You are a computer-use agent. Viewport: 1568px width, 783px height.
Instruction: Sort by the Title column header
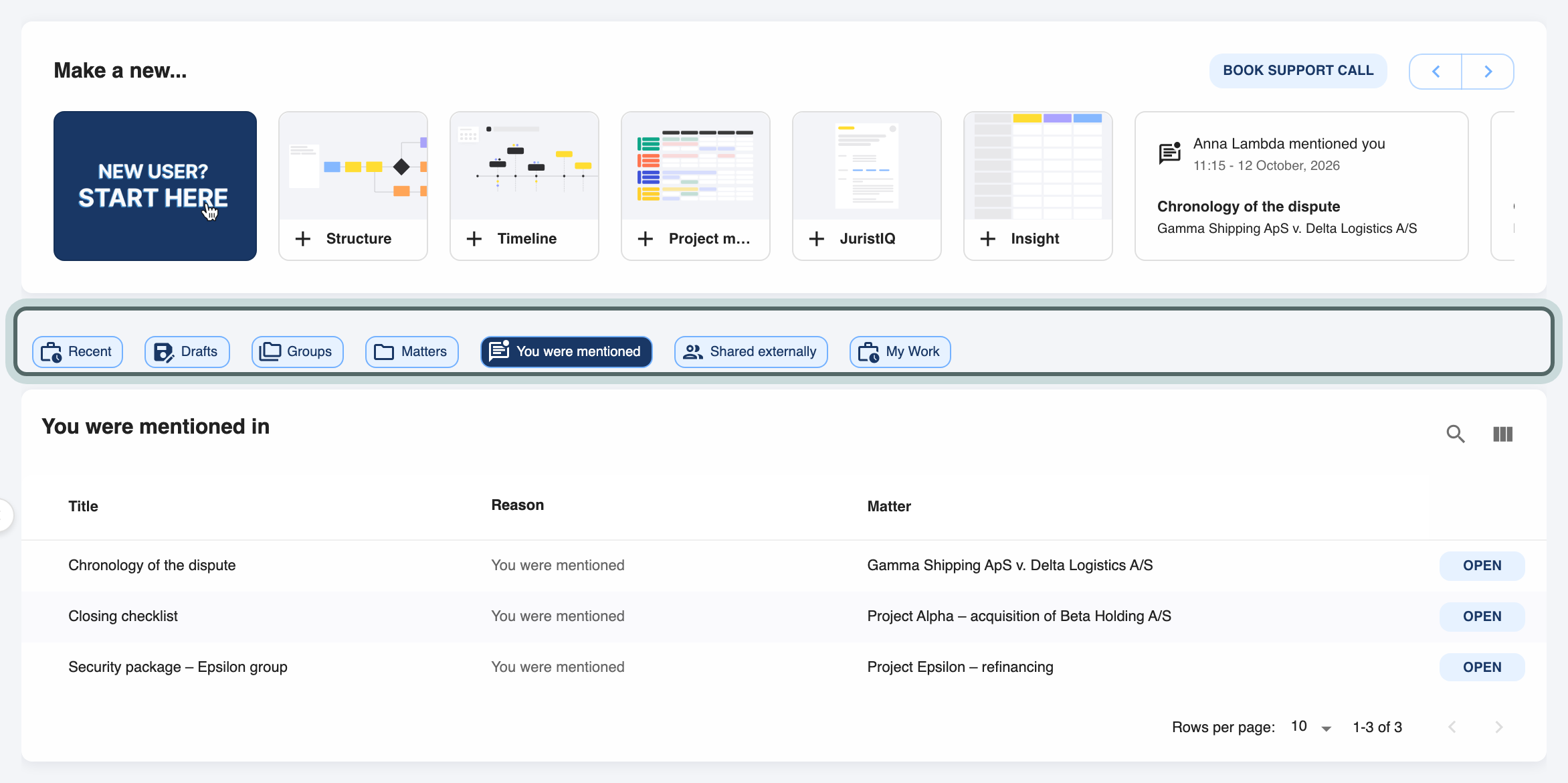click(x=83, y=507)
